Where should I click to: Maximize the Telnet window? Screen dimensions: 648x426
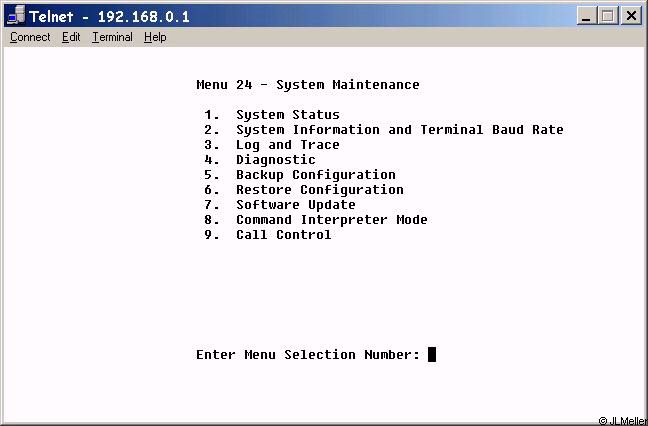click(608, 16)
